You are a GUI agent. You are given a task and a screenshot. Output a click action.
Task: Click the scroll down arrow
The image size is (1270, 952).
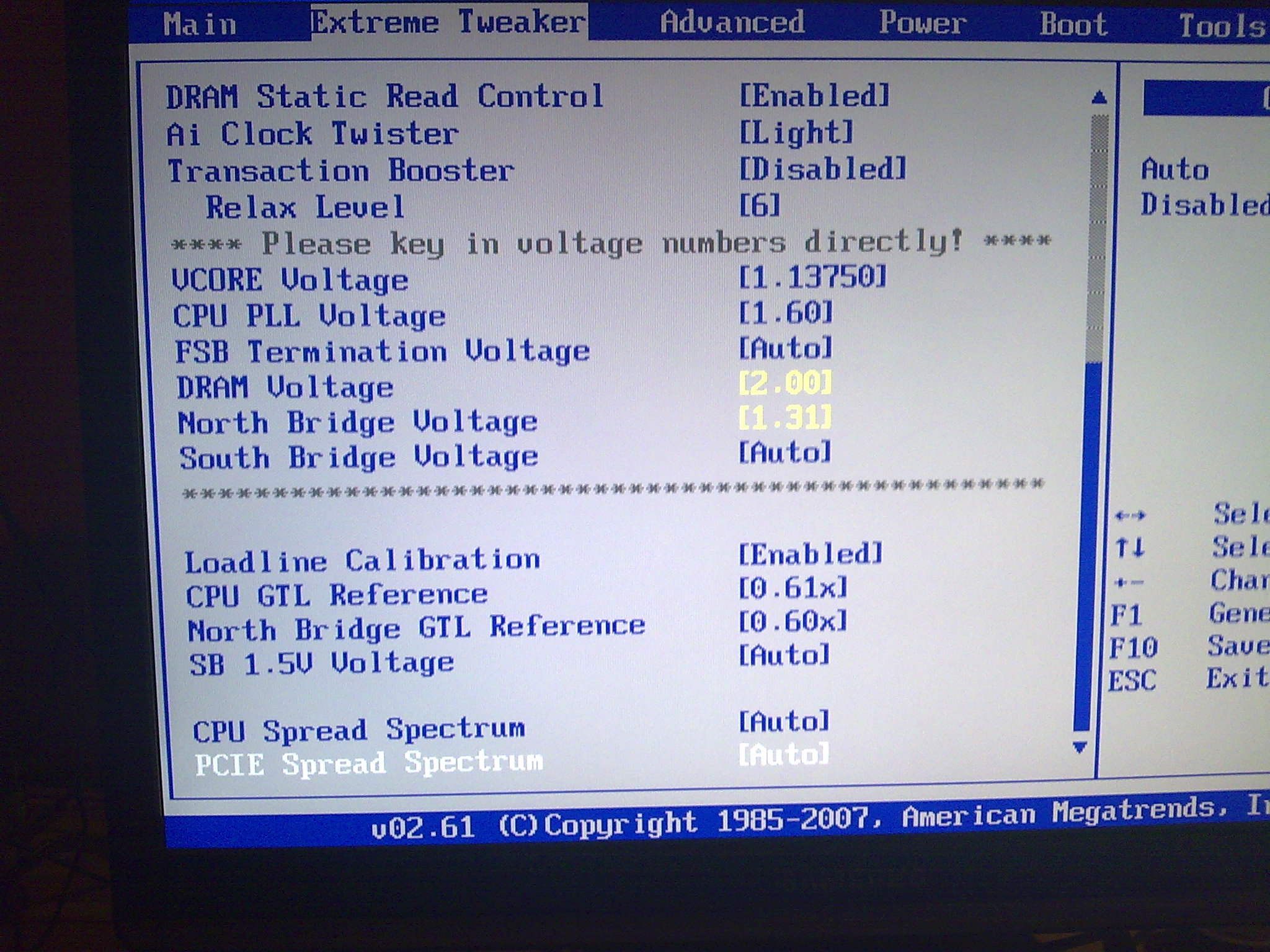pyautogui.click(x=1080, y=747)
